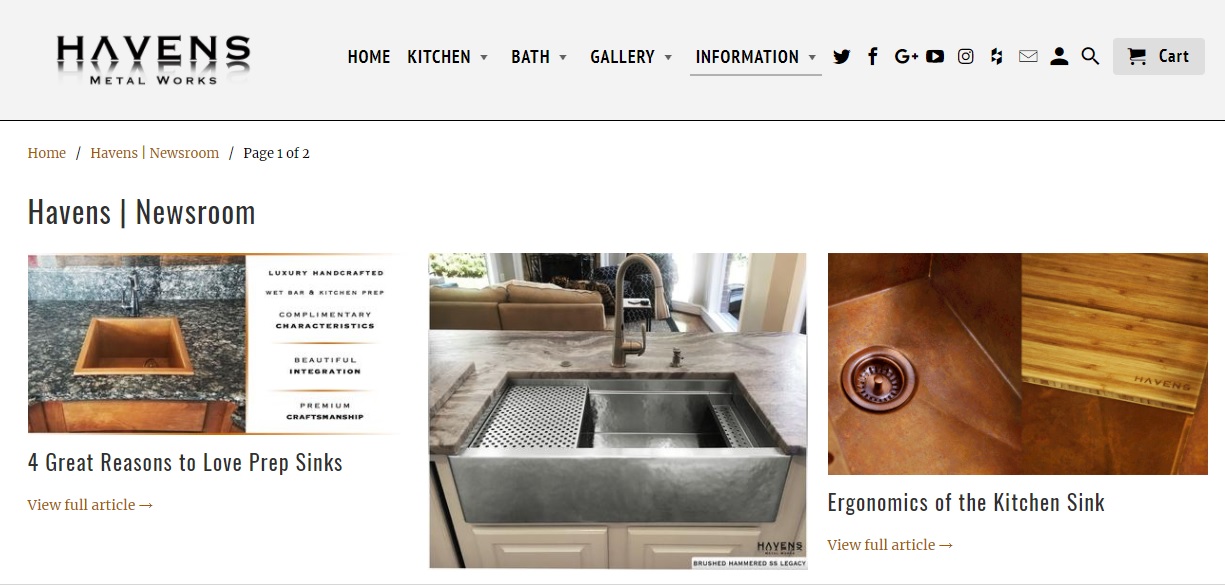Click the email envelope icon
This screenshot has width=1225, height=585.
1028,57
